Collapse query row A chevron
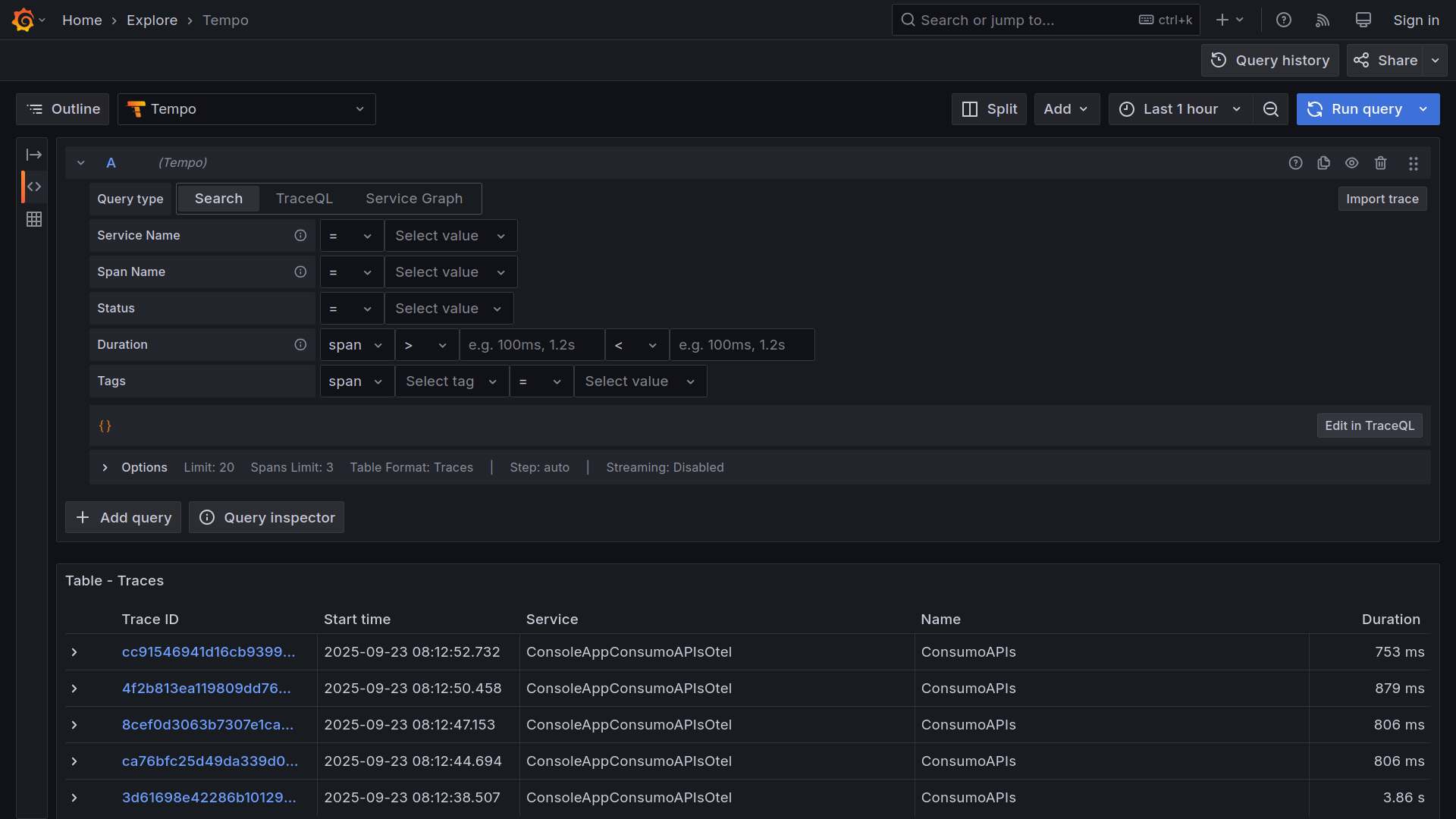1456x819 pixels. [x=81, y=163]
